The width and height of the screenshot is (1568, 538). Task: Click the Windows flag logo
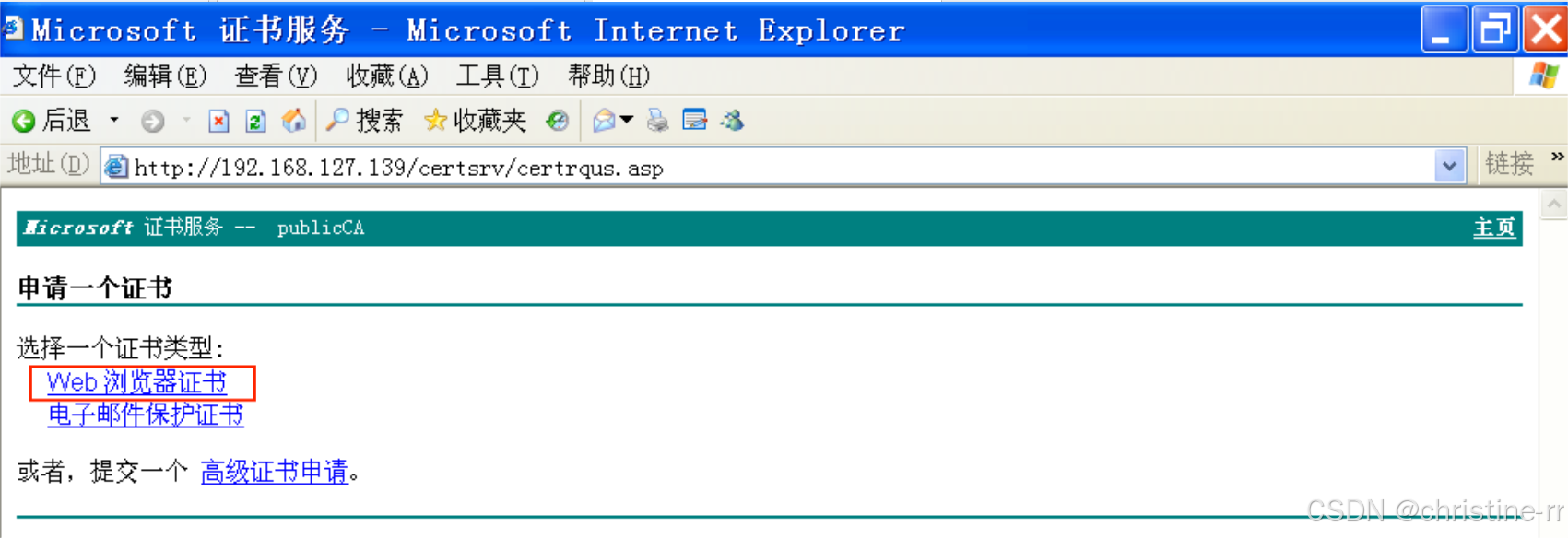[1543, 76]
